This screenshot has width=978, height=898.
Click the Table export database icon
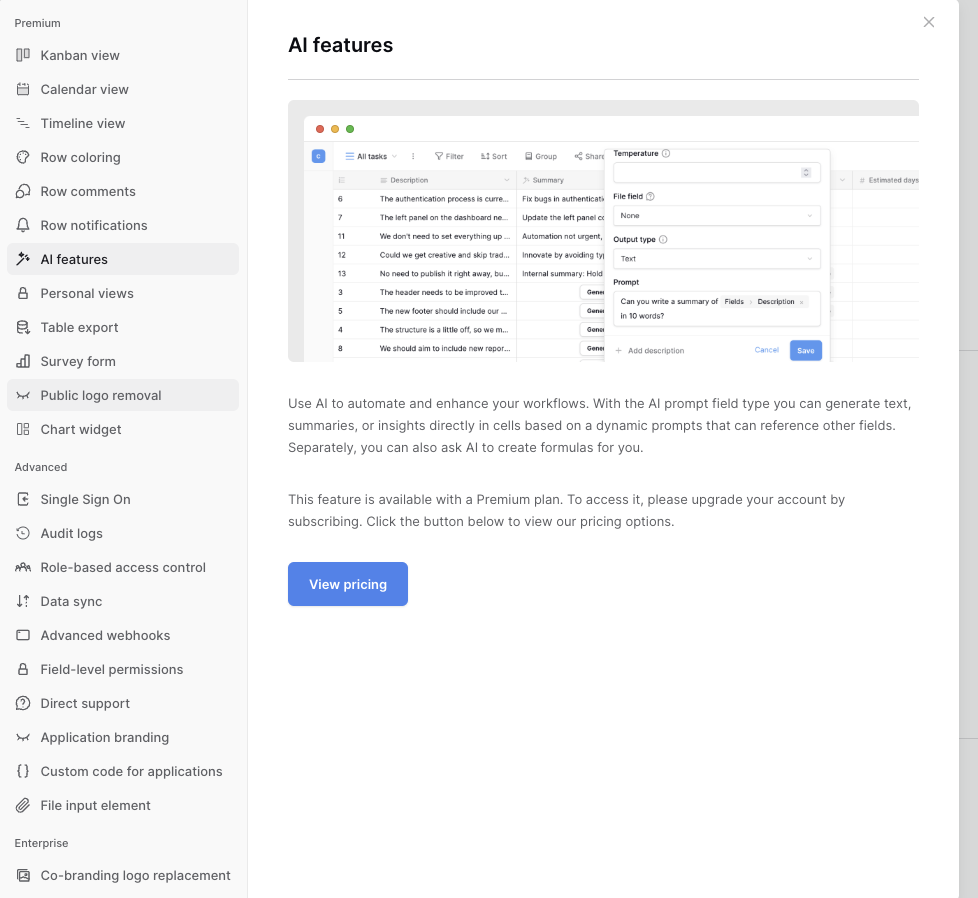click(23, 327)
